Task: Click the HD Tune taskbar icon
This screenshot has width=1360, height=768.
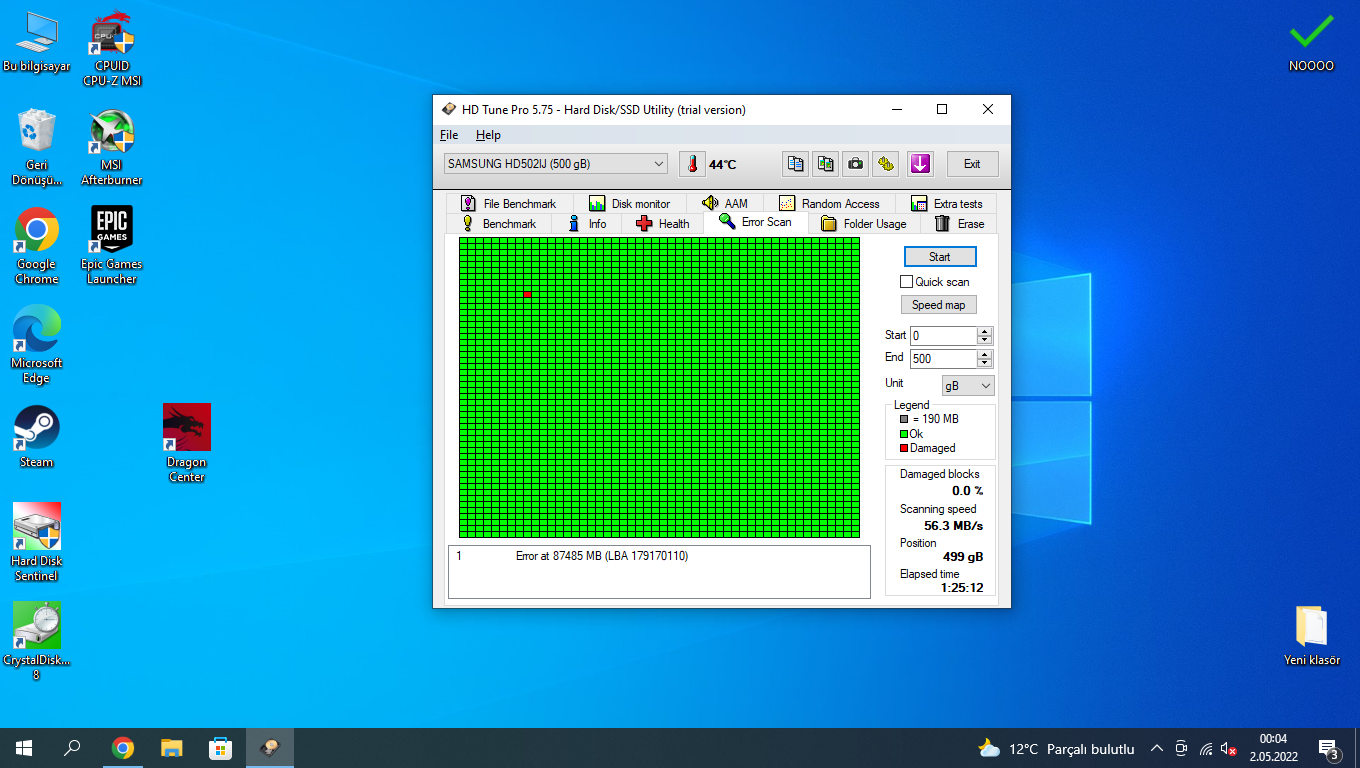Action: [x=270, y=748]
